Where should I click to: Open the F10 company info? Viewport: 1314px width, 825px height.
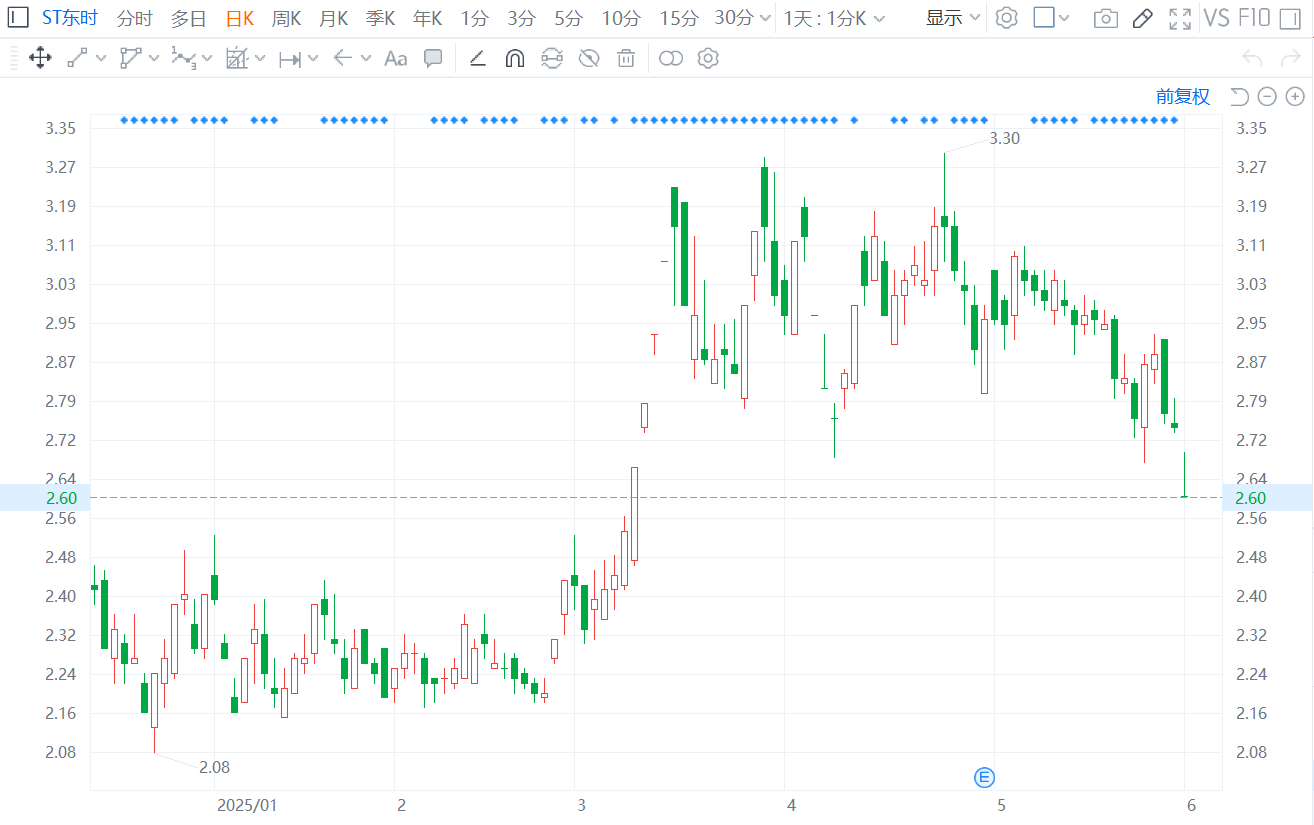coord(1254,18)
